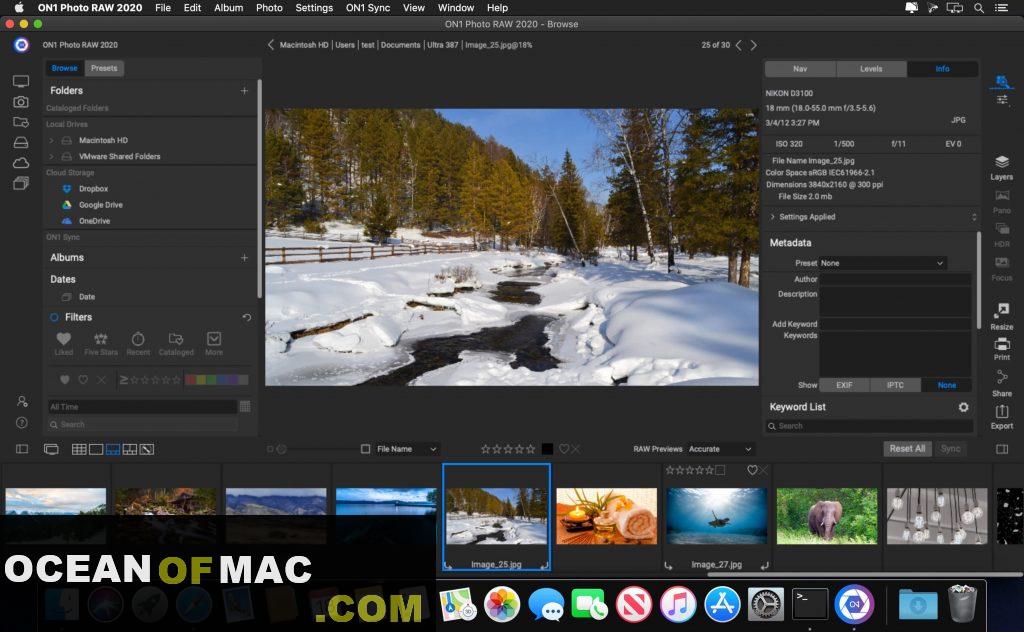Toggle the Filters enable circle
Screen dimensions: 1024x632
coord(54,317)
